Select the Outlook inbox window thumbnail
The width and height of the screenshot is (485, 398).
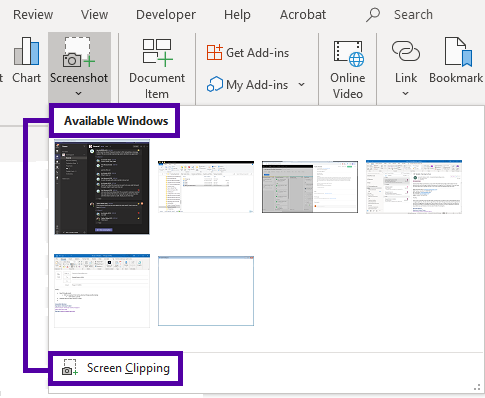point(414,187)
